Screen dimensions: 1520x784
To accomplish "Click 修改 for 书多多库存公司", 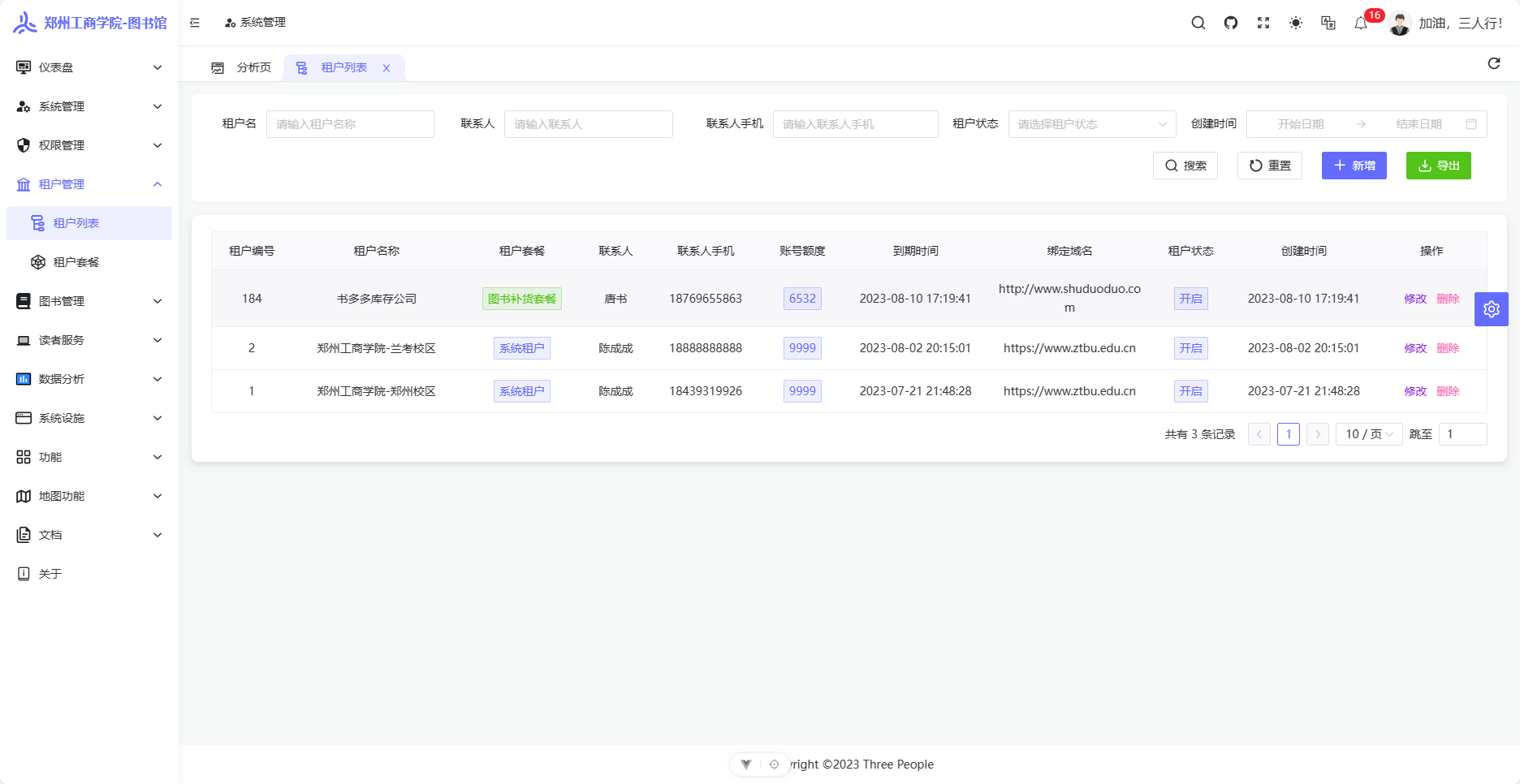I will [x=1415, y=299].
